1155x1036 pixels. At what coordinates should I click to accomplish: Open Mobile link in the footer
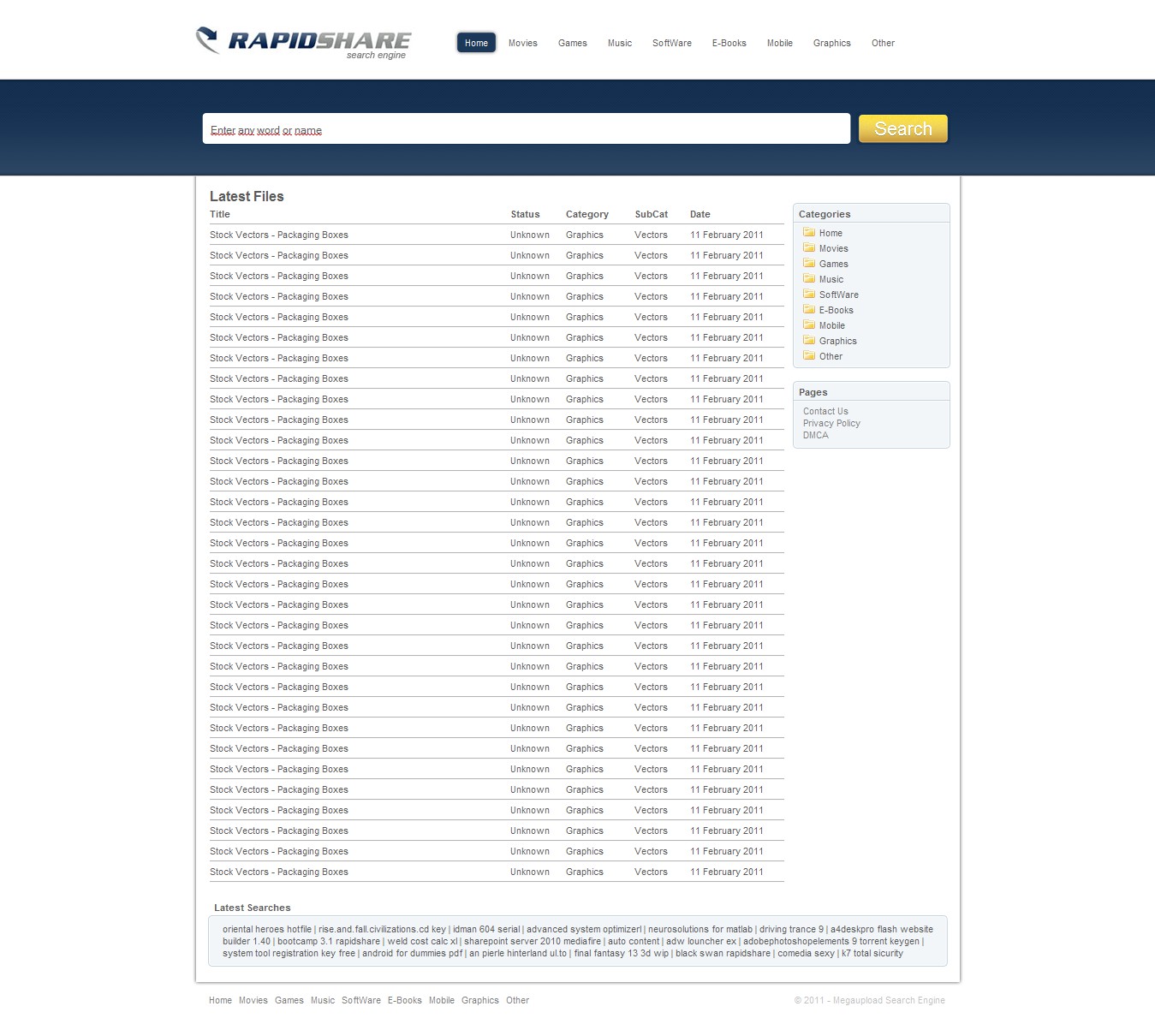pyautogui.click(x=442, y=1000)
